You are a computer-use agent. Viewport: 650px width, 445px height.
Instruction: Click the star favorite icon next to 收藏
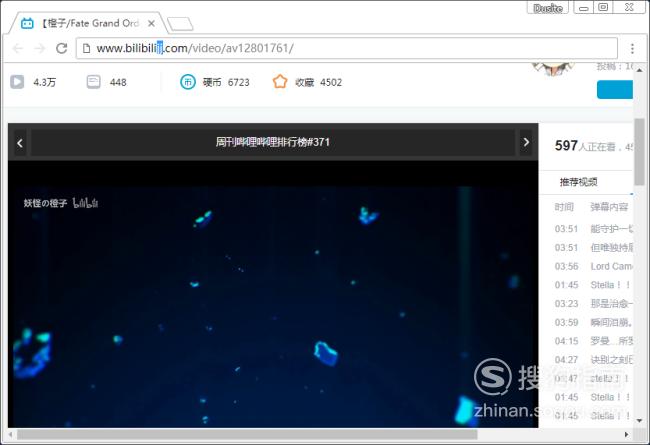pos(280,81)
